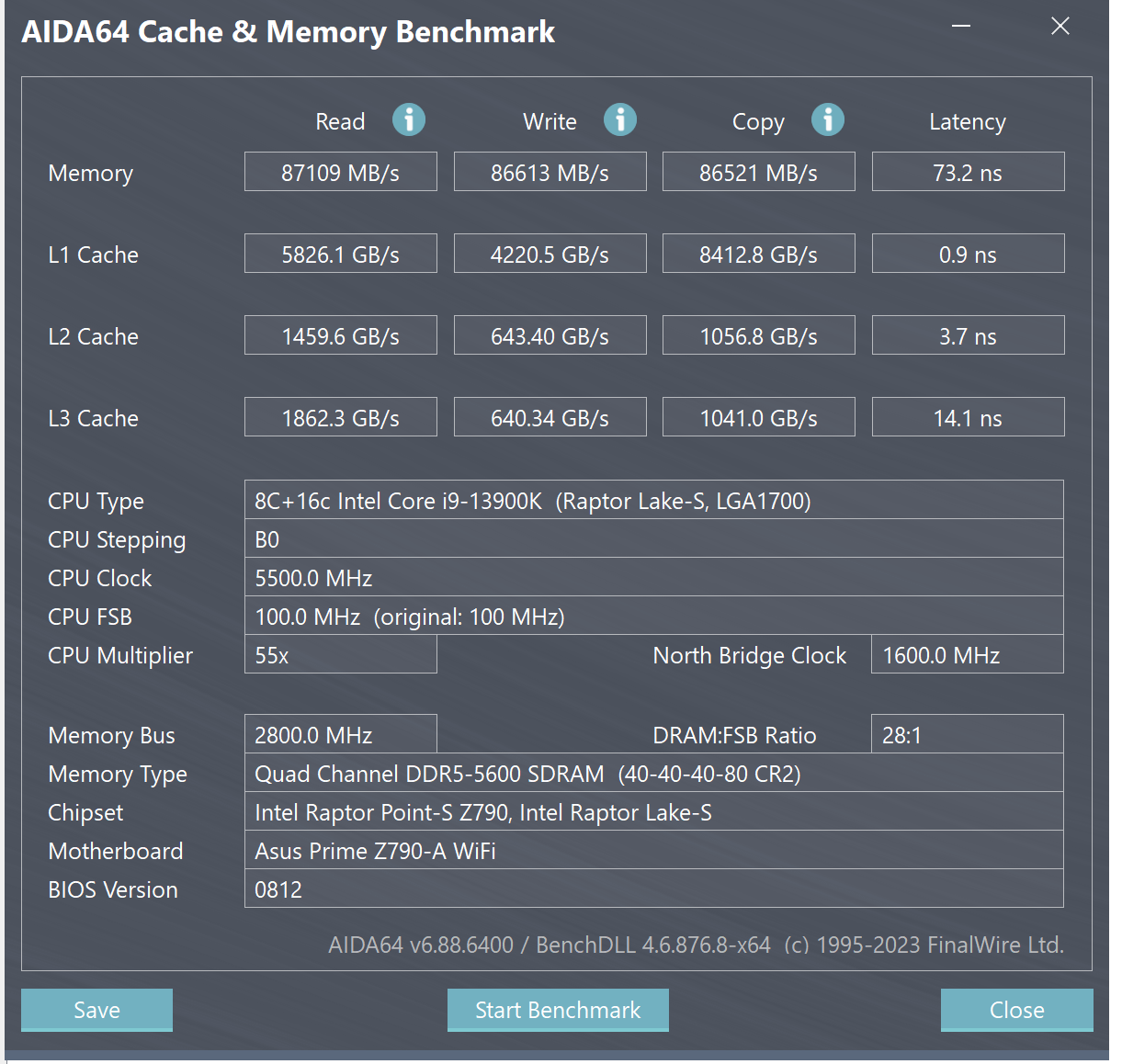Click the BIOS Version 0812 field
This screenshot has width=1122, height=1064.
click(654, 889)
